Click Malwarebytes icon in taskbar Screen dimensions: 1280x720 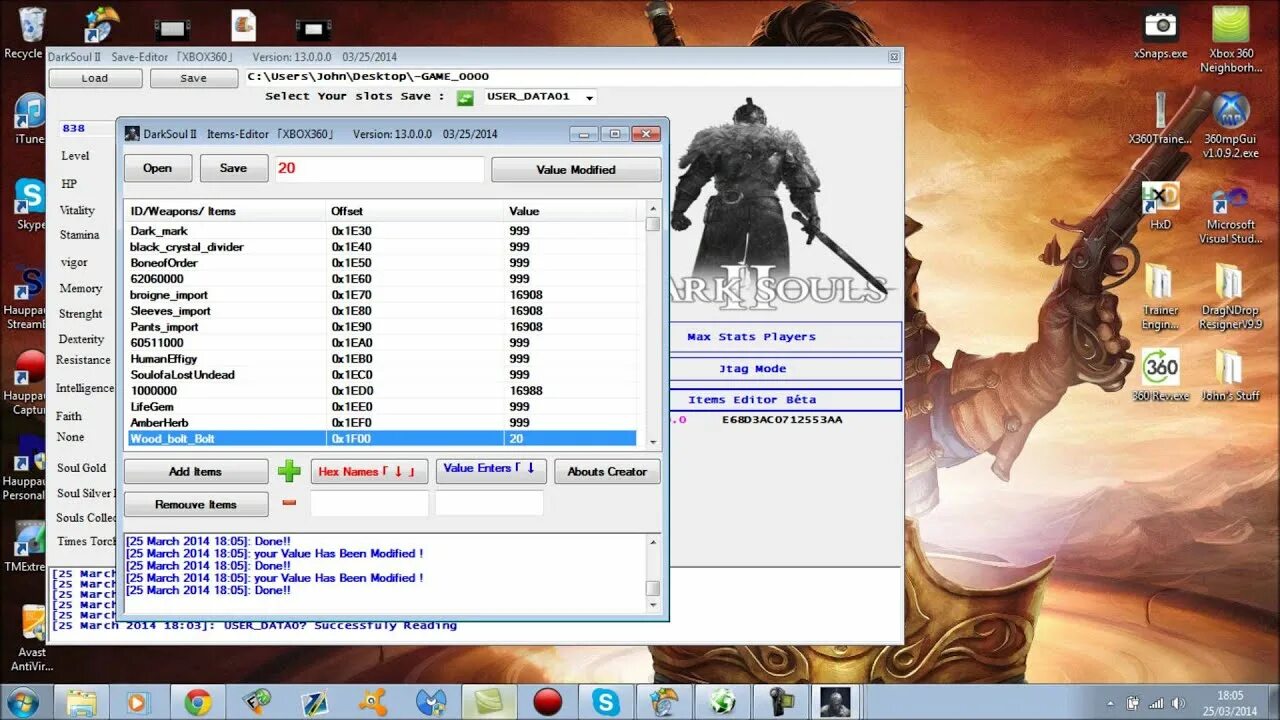pos(431,702)
